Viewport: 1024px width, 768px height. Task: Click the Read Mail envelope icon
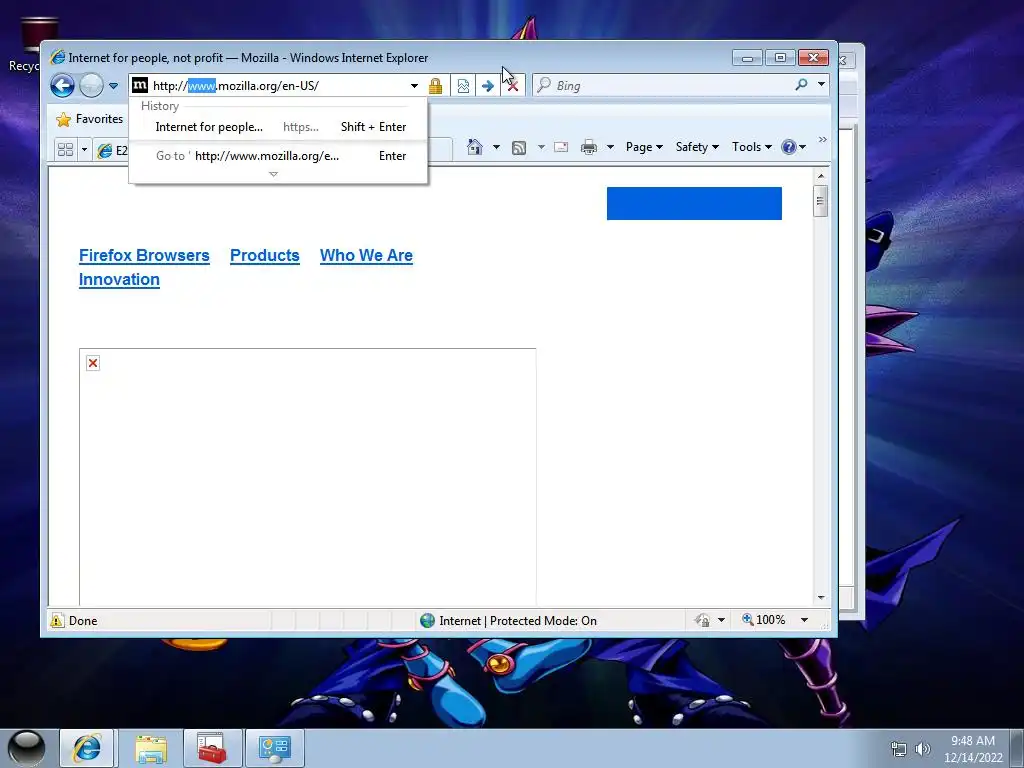coord(561,147)
